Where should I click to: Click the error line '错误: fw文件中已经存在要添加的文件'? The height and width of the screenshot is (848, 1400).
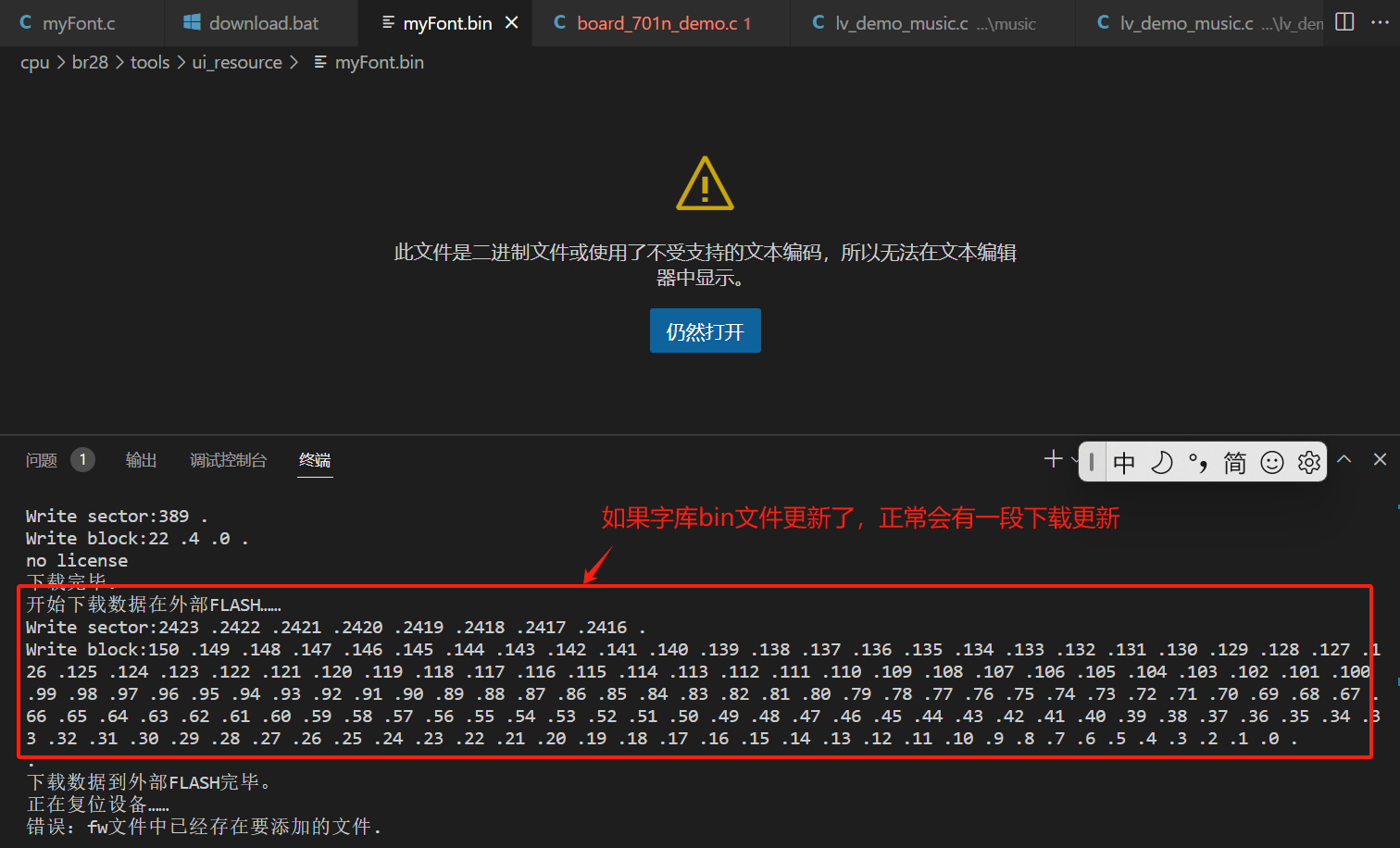(x=204, y=827)
